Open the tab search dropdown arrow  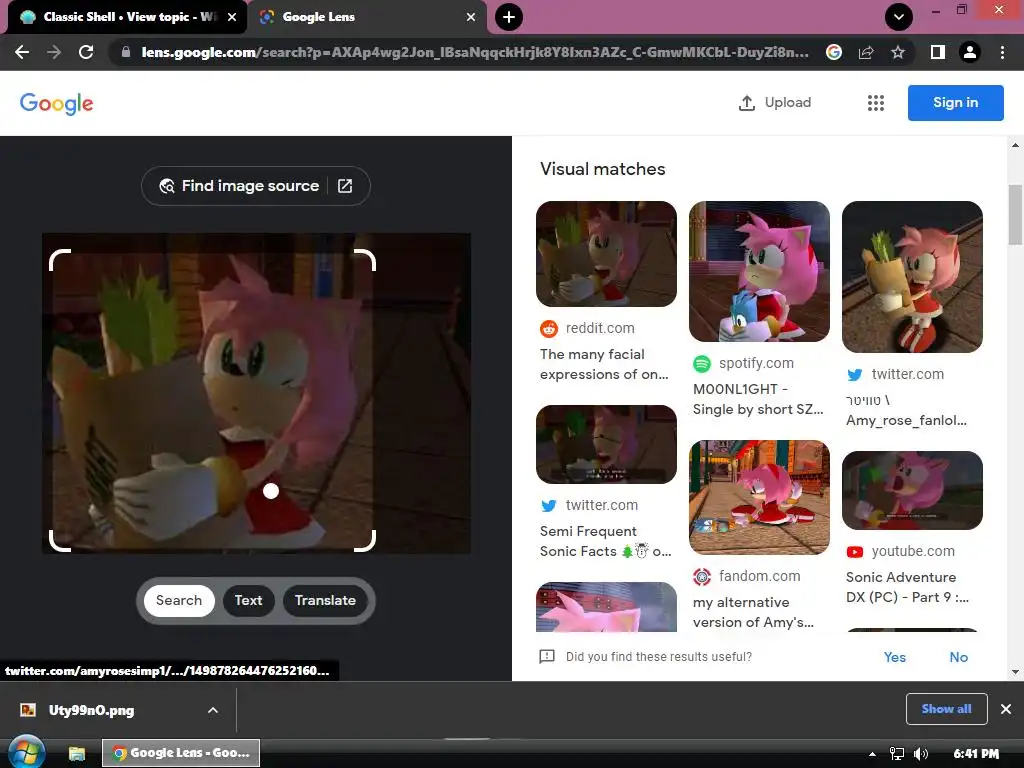[899, 17]
